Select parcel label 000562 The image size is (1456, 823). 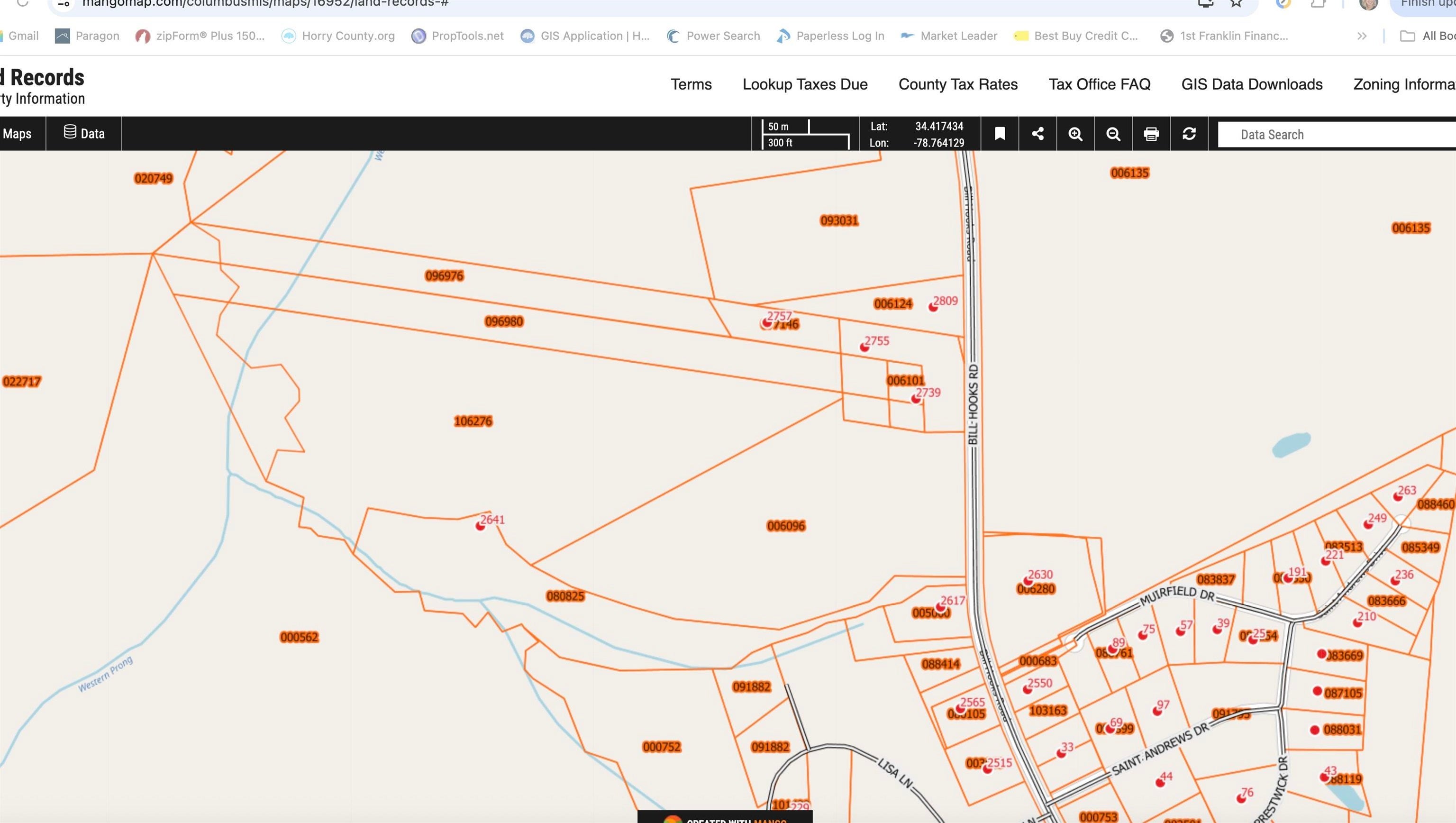pyautogui.click(x=300, y=637)
